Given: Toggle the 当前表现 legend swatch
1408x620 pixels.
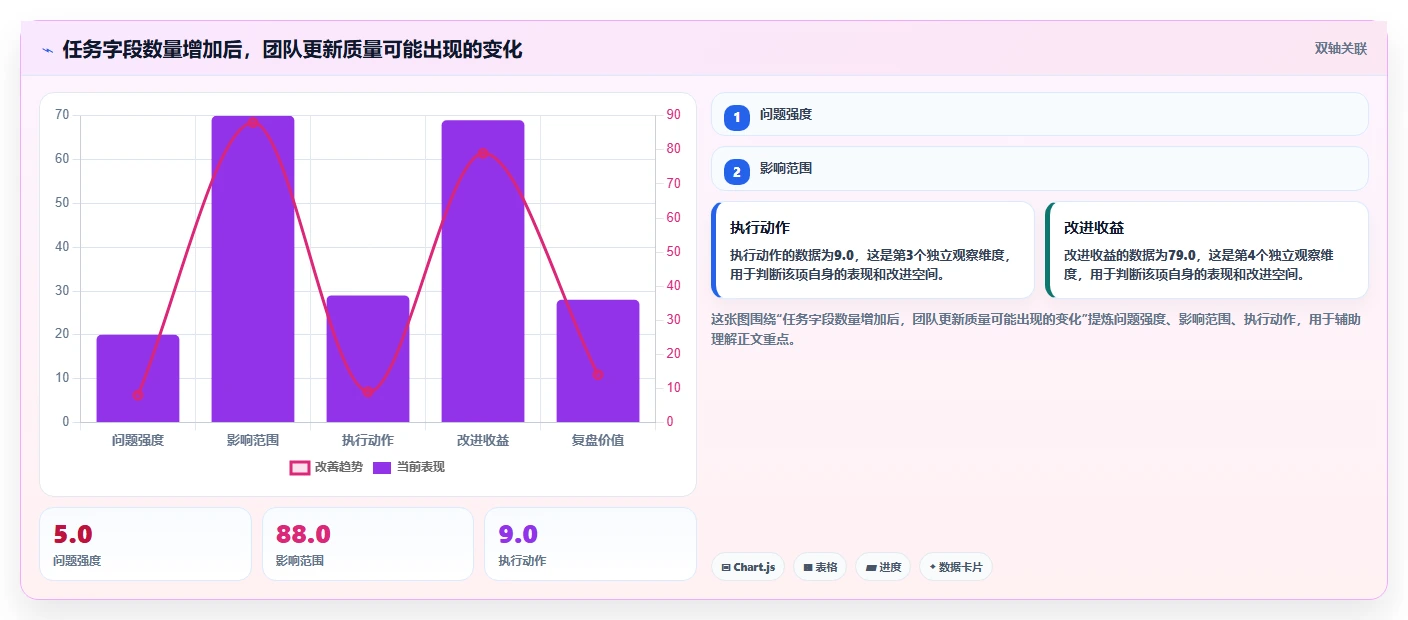Looking at the screenshot, I should [x=382, y=467].
